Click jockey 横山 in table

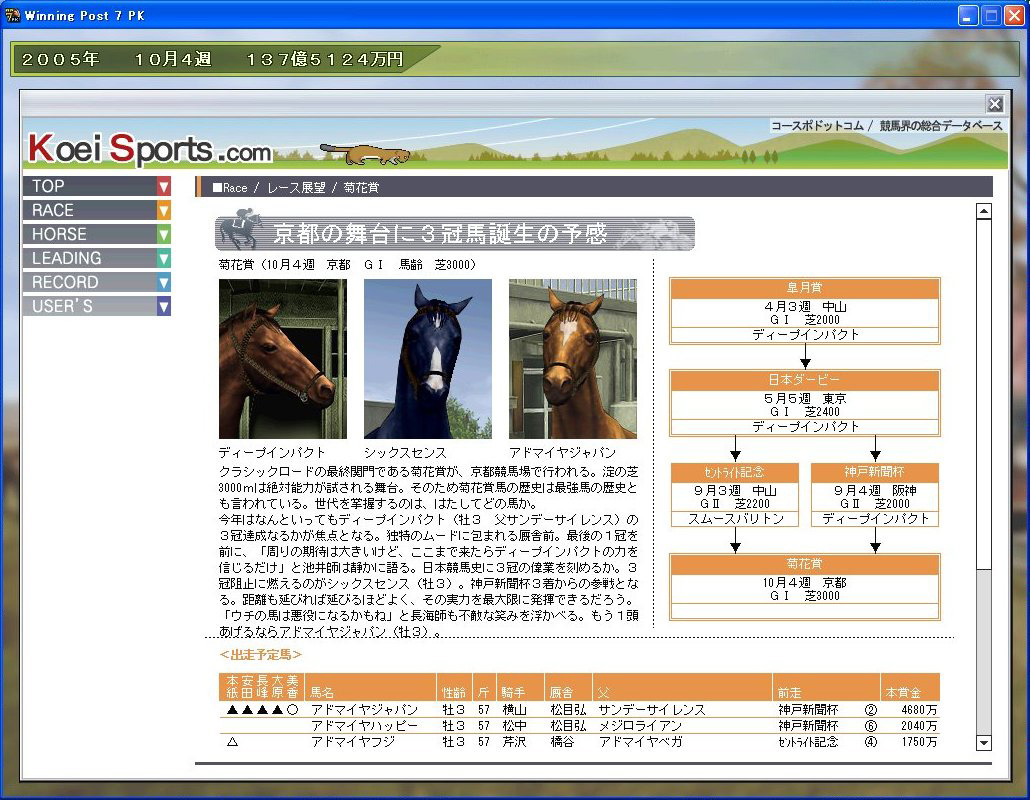514,710
